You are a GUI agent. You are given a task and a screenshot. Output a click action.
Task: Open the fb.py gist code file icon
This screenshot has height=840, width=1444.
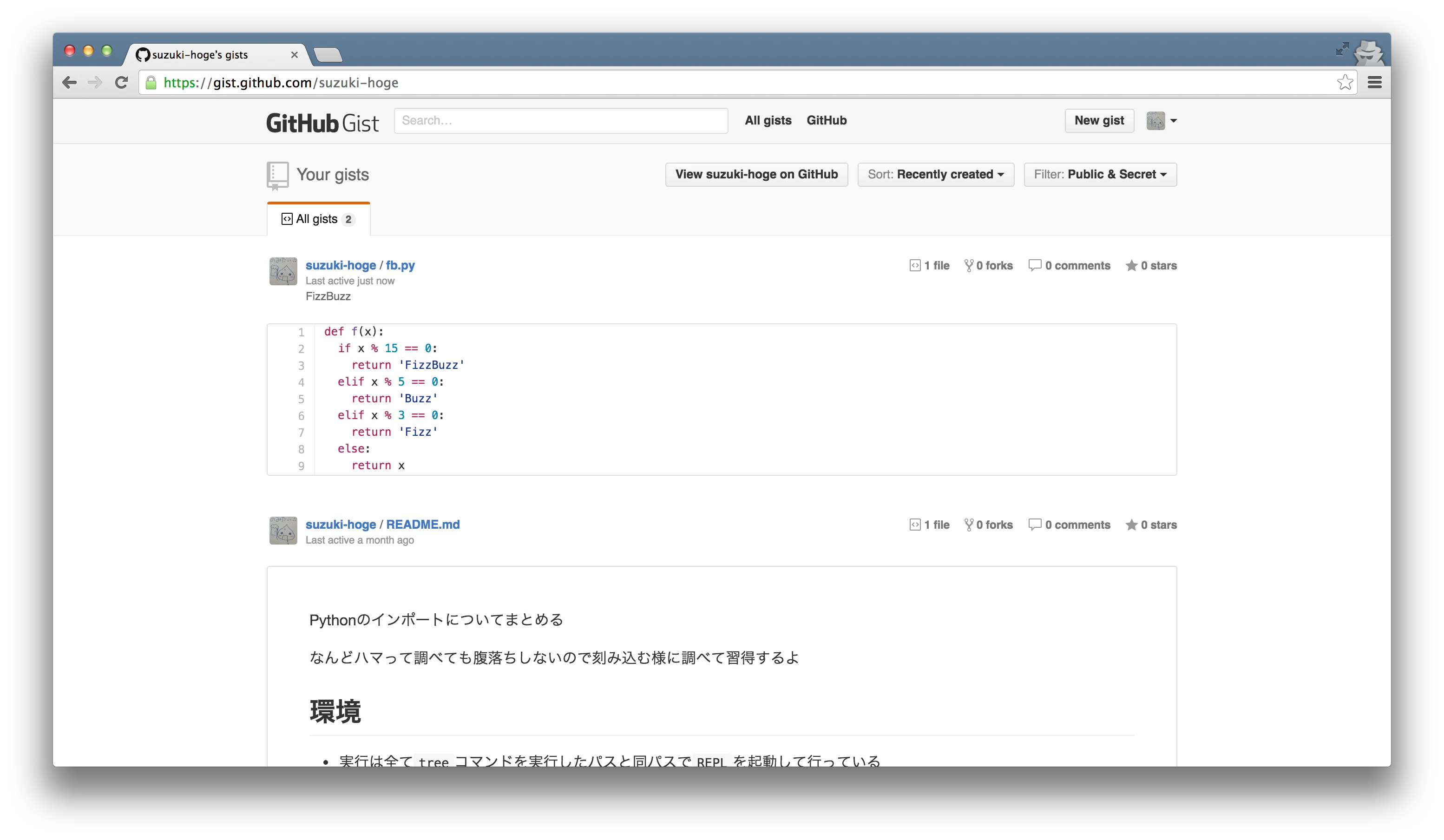pos(915,265)
